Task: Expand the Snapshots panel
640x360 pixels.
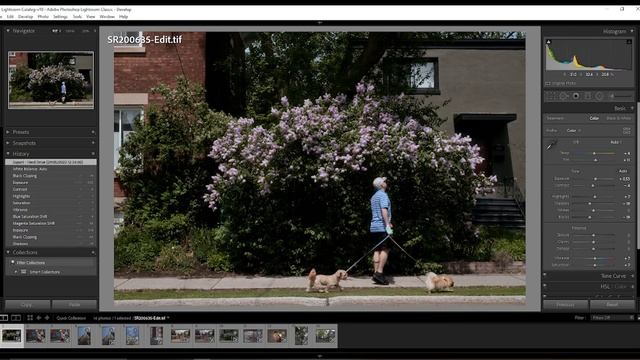Action: [8, 143]
